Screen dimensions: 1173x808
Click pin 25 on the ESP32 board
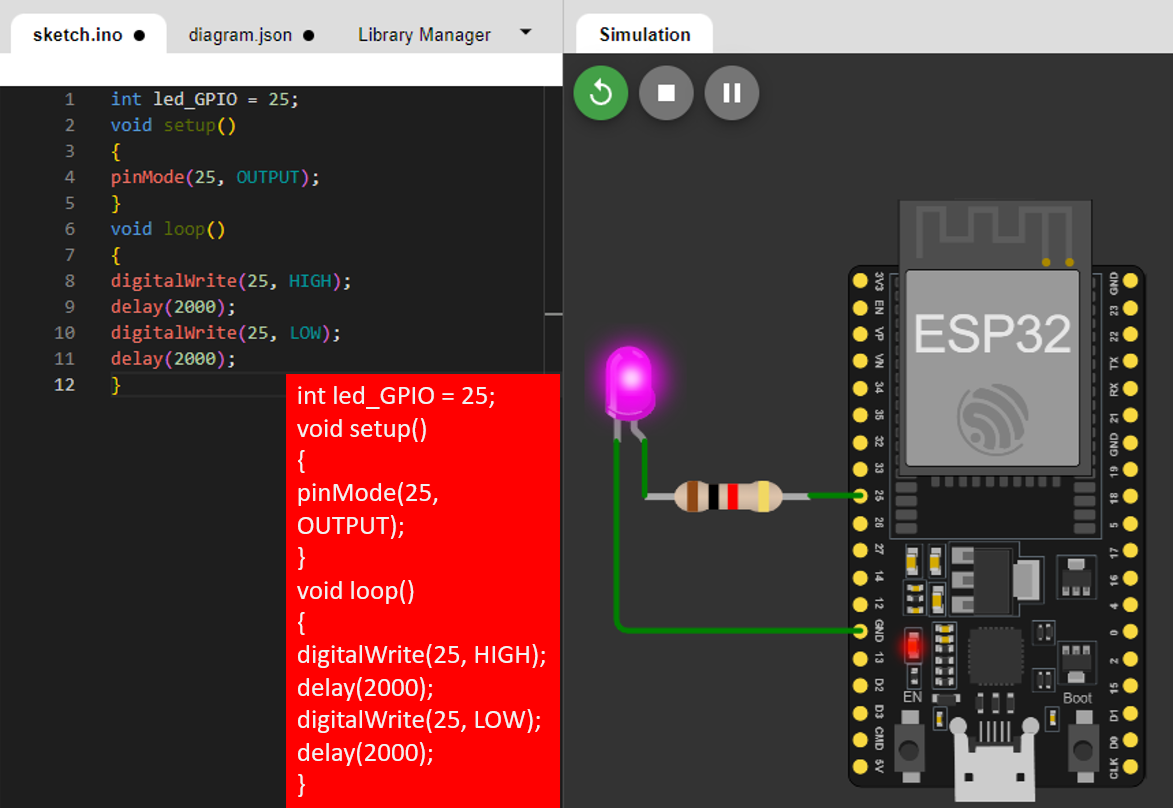(x=860, y=496)
